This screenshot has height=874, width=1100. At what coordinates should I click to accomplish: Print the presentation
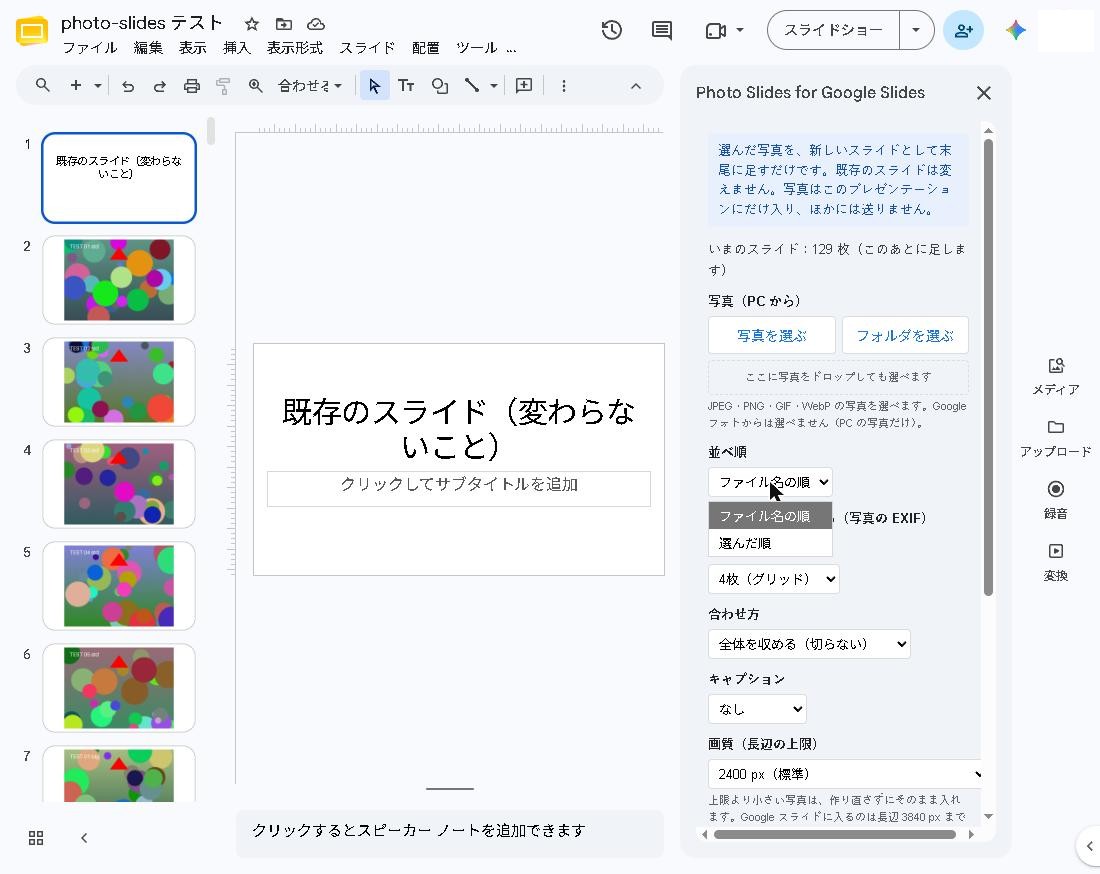tap(192, 86)
